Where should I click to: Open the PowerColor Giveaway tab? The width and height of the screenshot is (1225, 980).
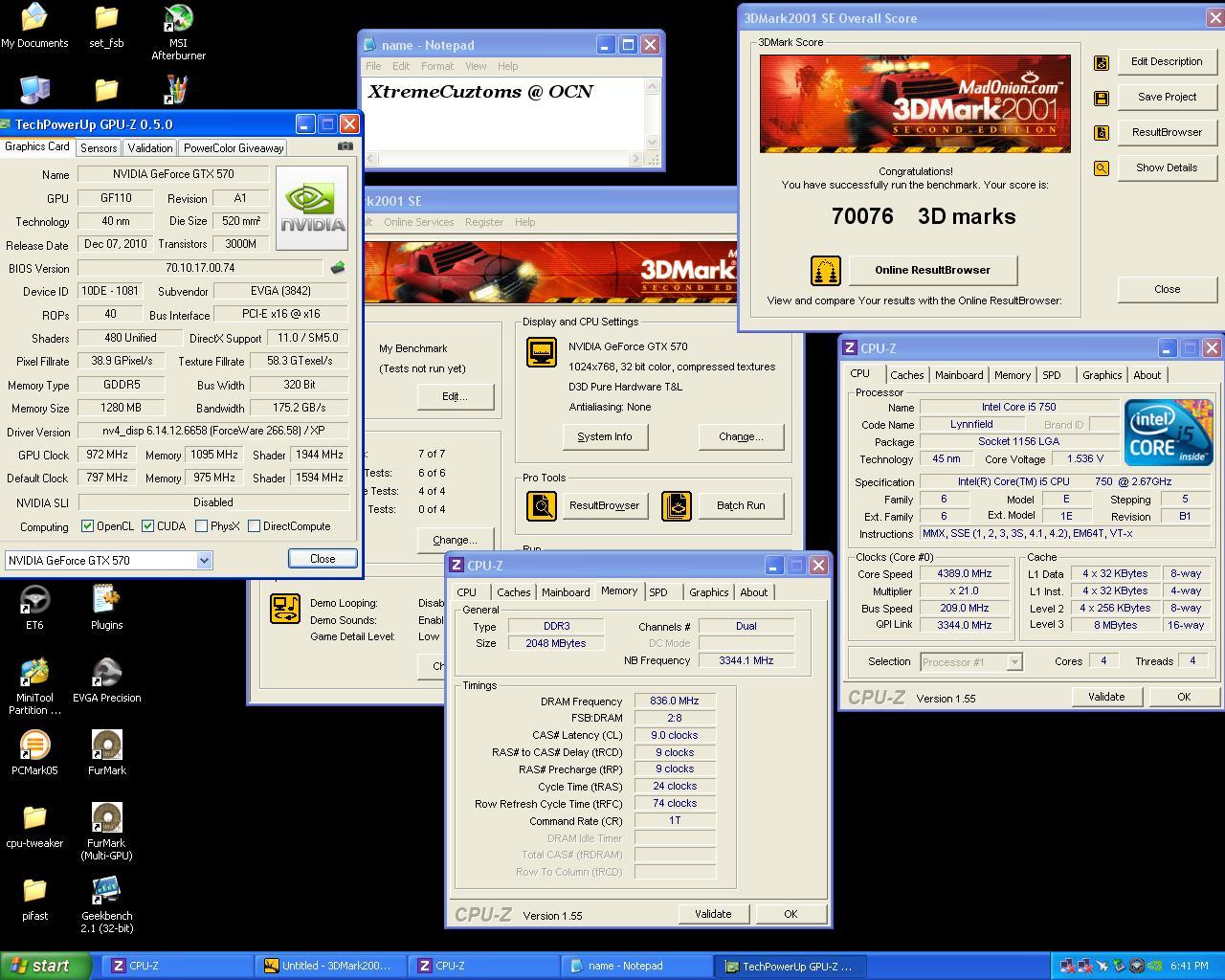[x=234, y=147]
